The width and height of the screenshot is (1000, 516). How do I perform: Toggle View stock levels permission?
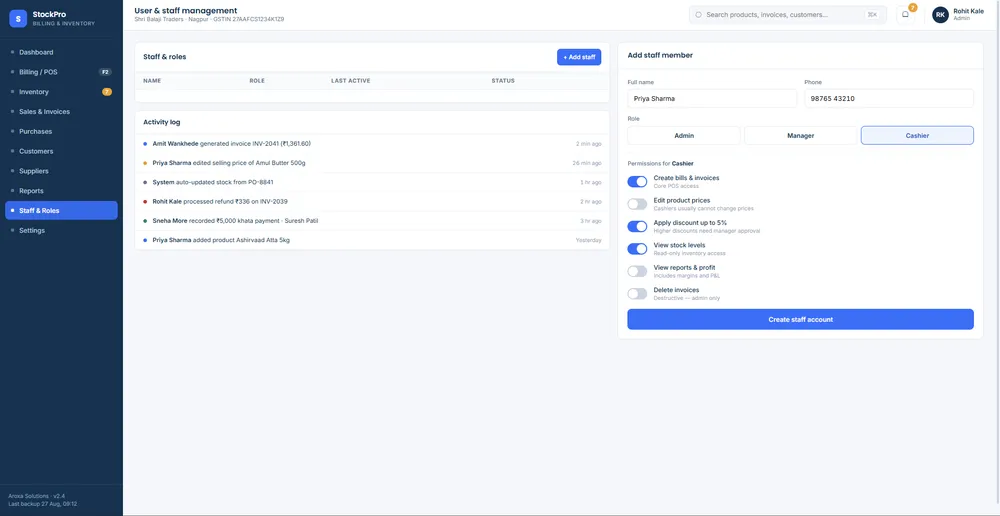coord(637,249)
